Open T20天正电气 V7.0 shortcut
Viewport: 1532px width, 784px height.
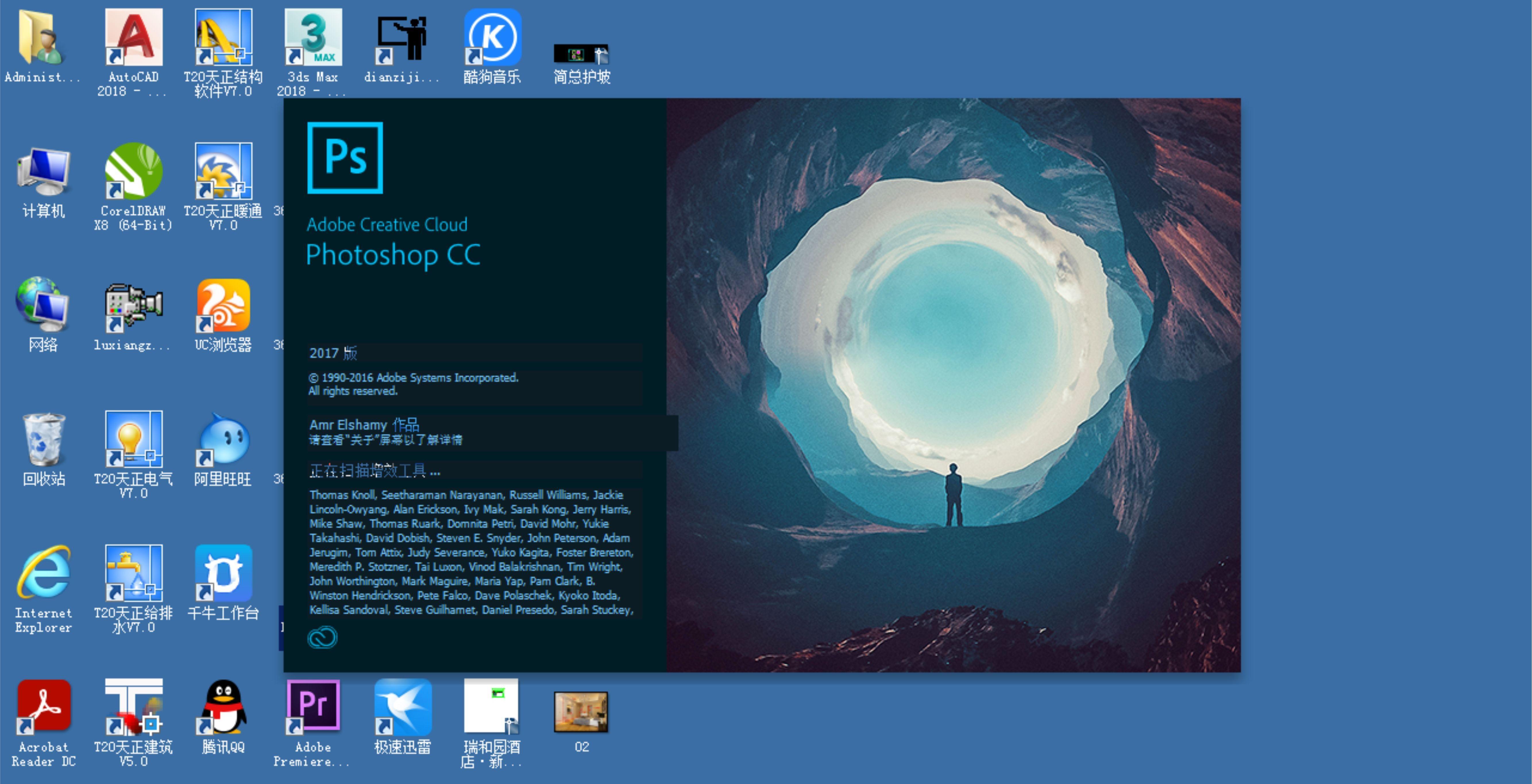pos(133,439)
